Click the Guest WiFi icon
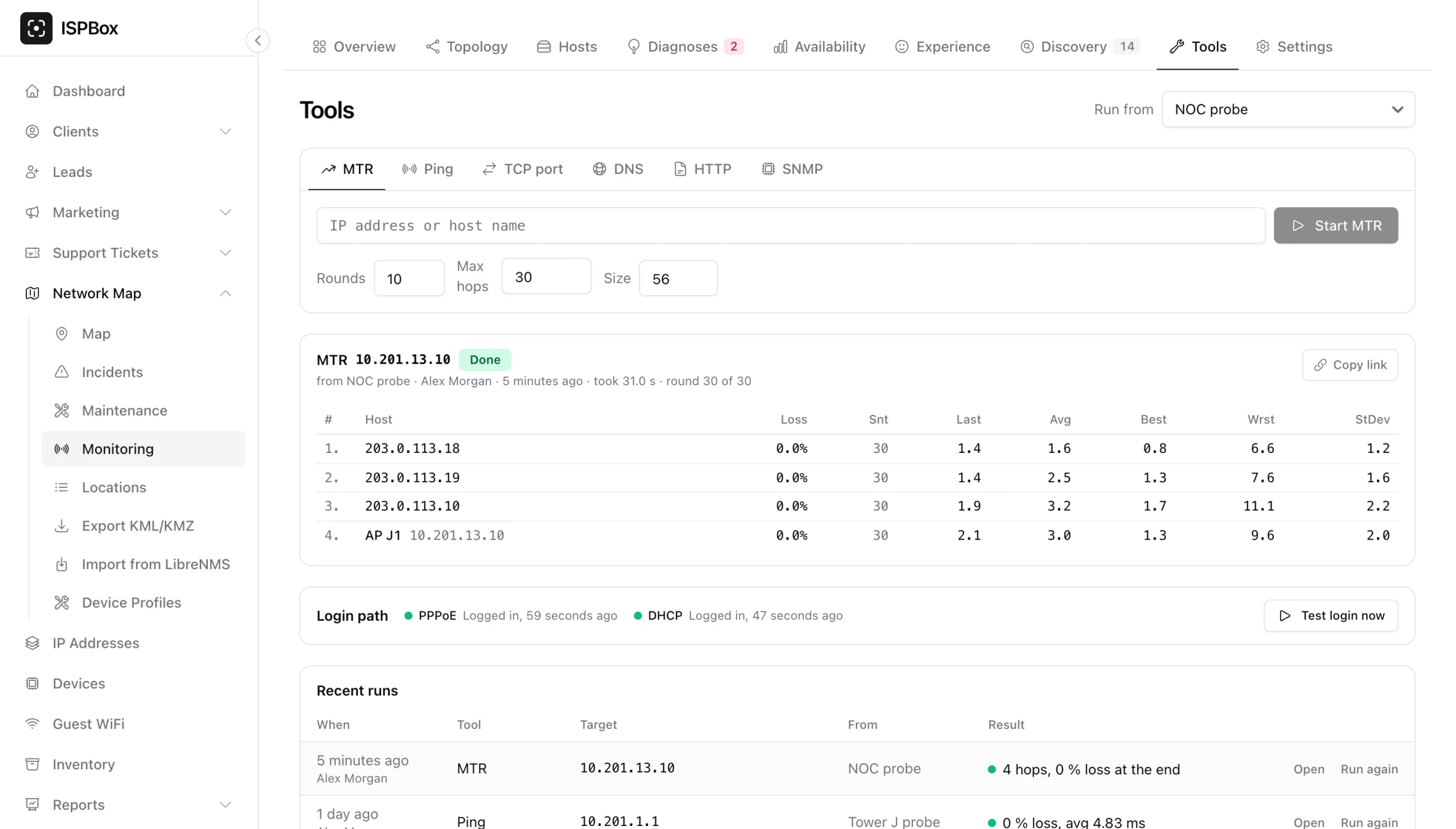Viewport: 1456px width, 829px height. coord(32,724)
